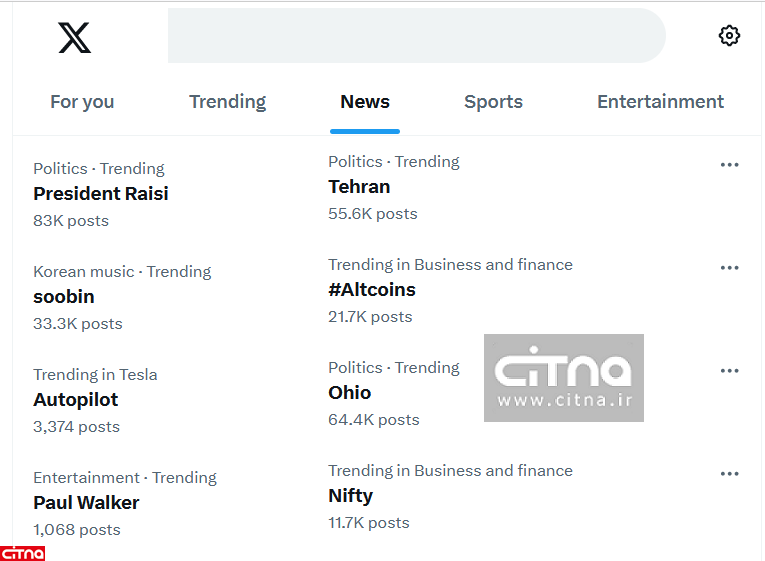Open the President Raisi trending topic
The height and width of the screenshot is (561, 765).
pos(101,194)
